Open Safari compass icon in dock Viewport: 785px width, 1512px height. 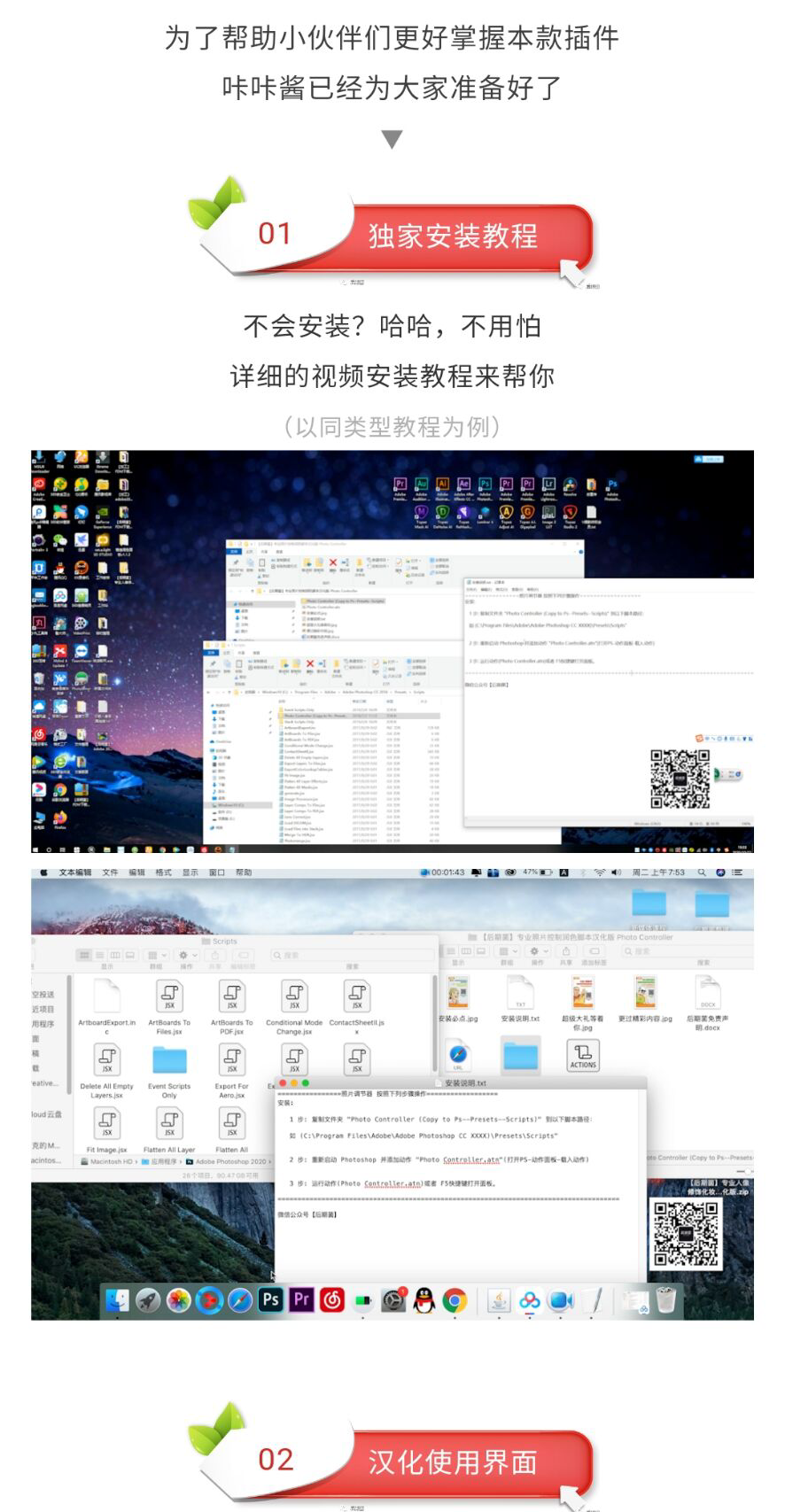tap(240, 1300)
